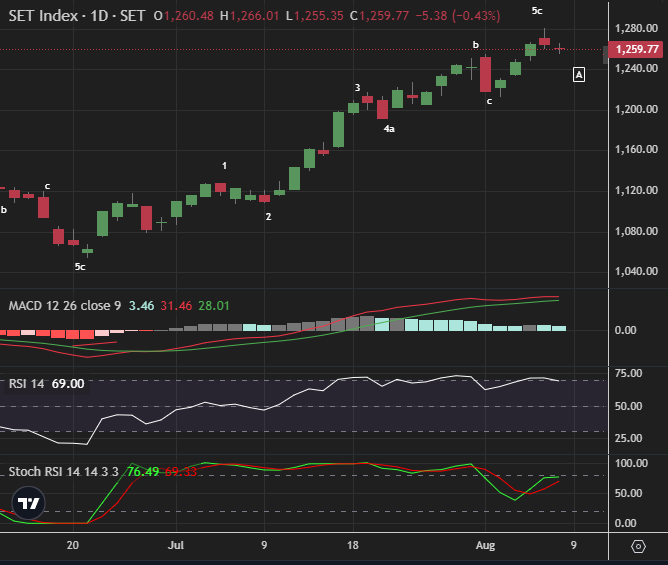Click the MACD signal value 28.01

(x=214, y=306)
